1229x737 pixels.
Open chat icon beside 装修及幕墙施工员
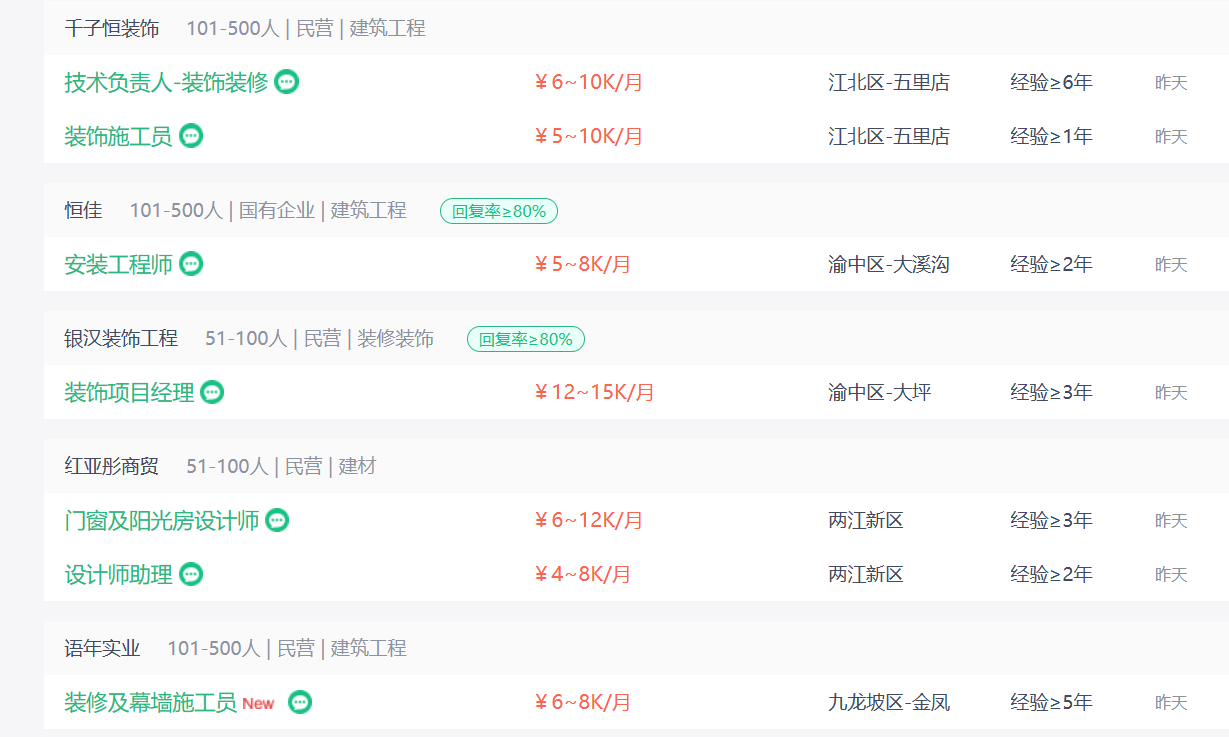coord(300,702)
